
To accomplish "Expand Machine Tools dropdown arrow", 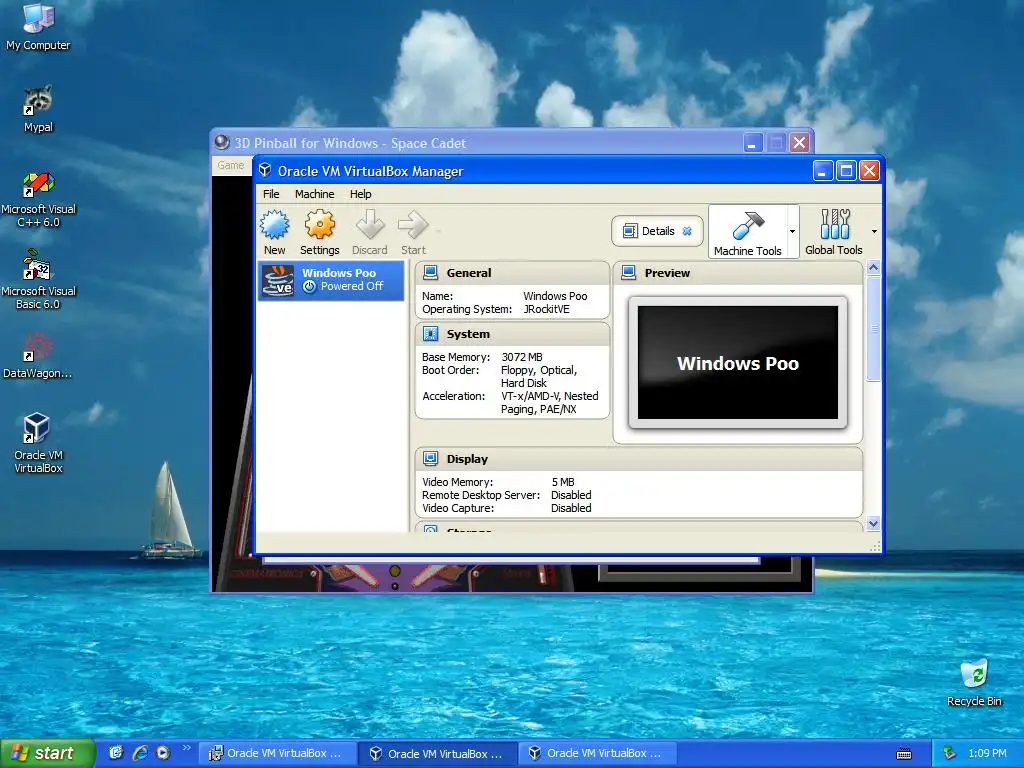I will 792,231.
